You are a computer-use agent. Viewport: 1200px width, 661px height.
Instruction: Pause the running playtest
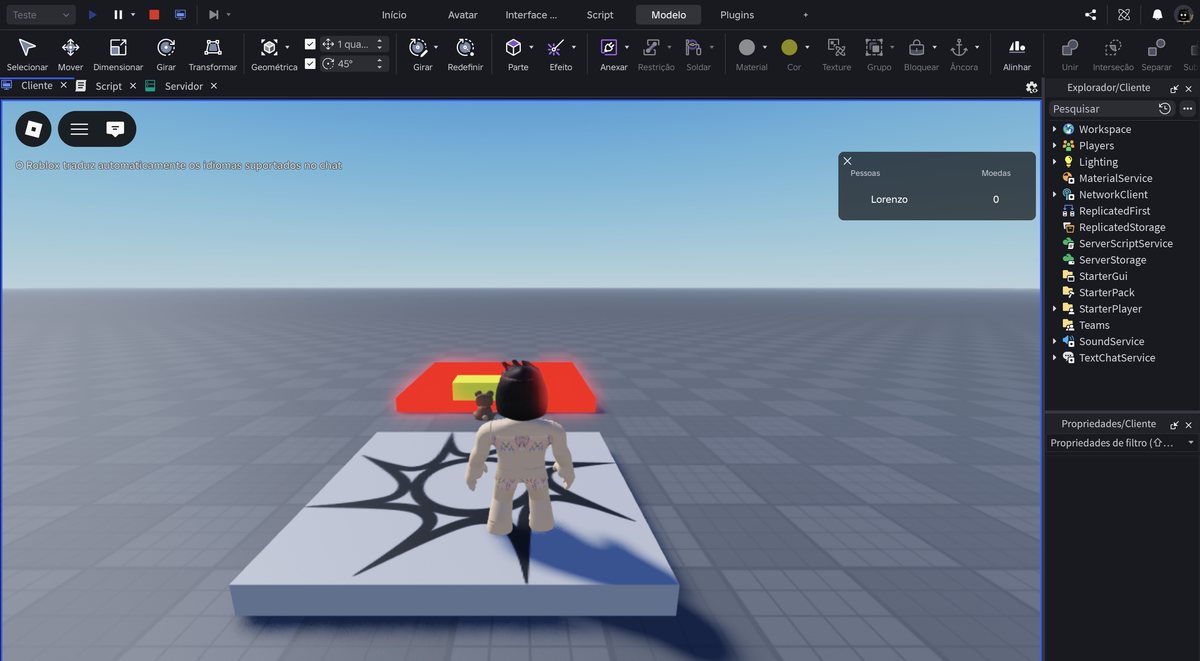click(x=118, y=15)
